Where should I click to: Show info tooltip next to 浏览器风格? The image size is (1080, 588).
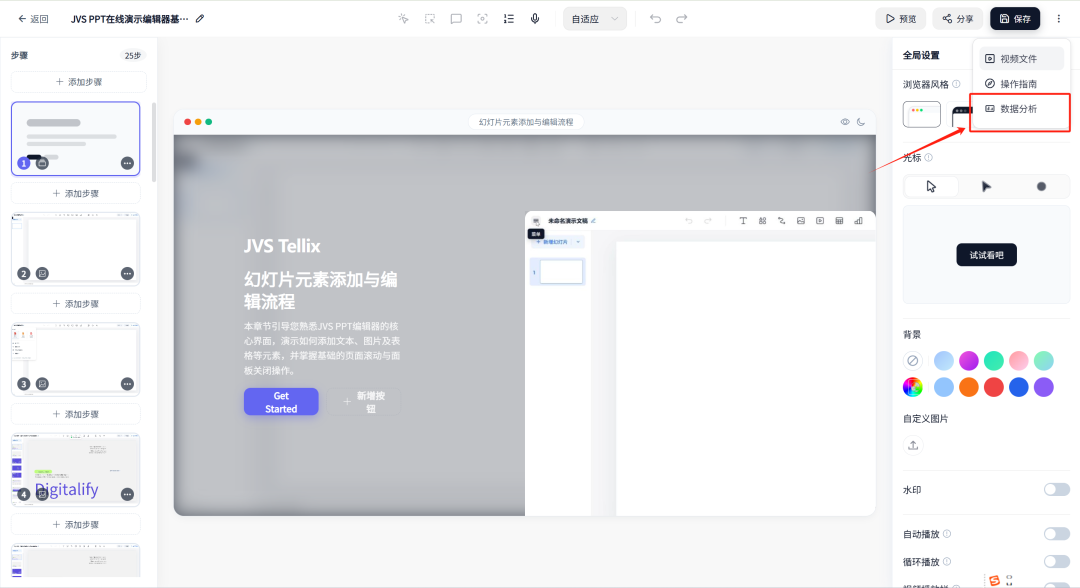click(956, 84)
